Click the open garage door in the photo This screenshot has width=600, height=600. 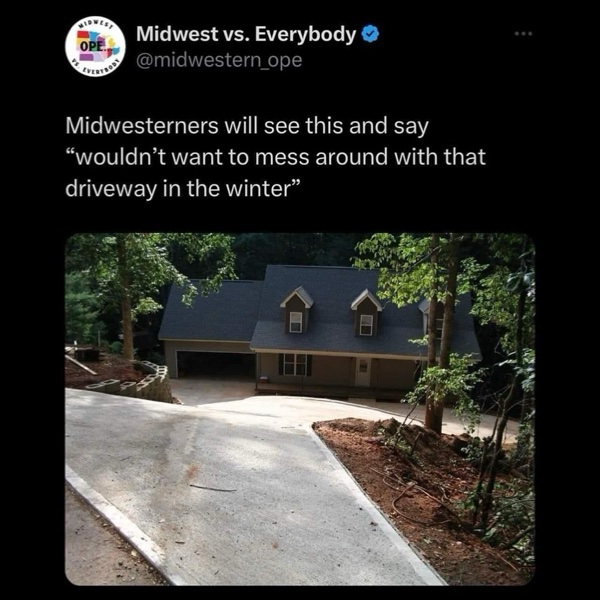[216, 365]
